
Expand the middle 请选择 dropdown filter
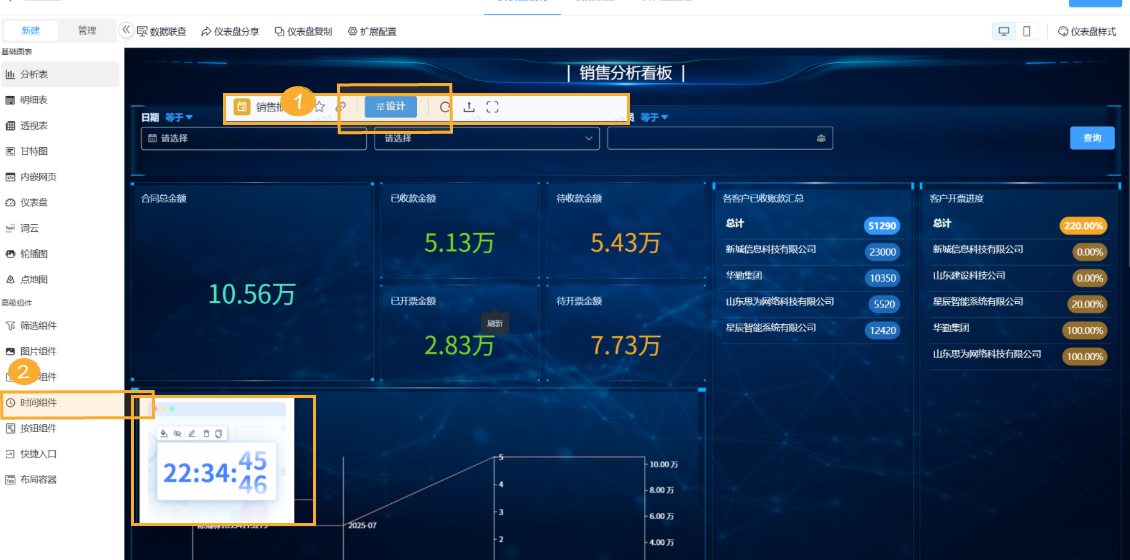pos(486,138)
